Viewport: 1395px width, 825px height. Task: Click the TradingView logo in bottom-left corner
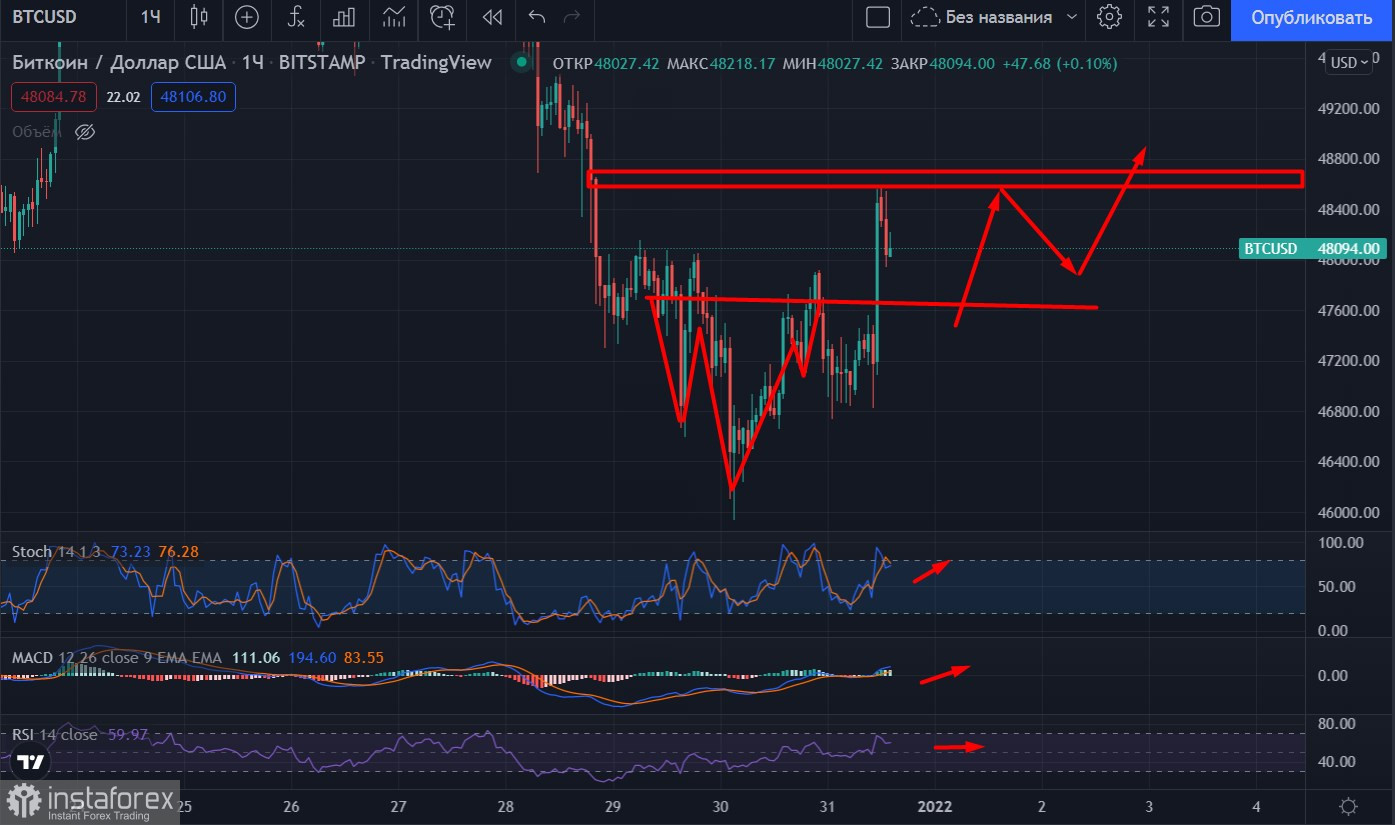coord(31,762)
